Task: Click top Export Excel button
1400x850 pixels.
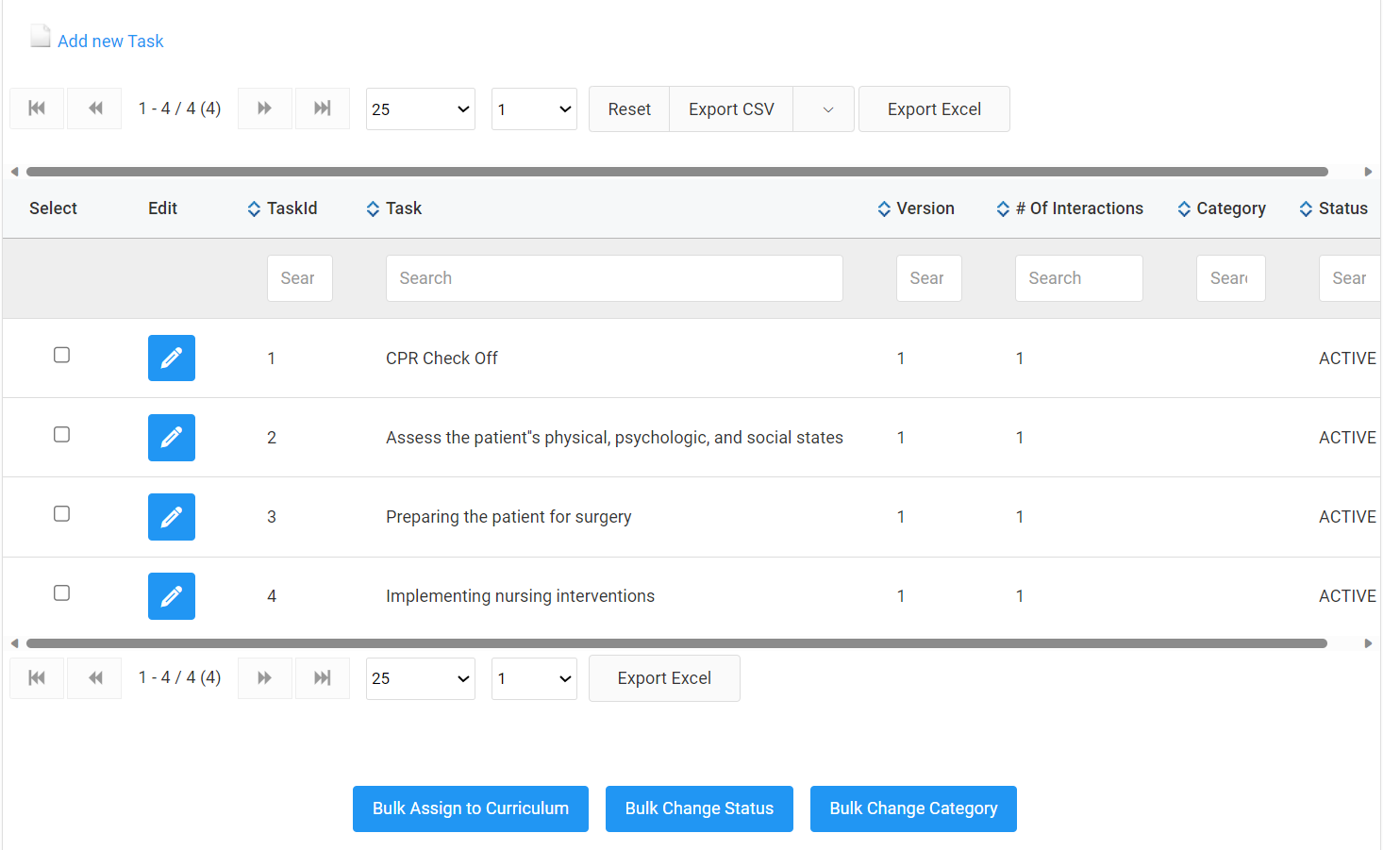Action: (934, 109)
